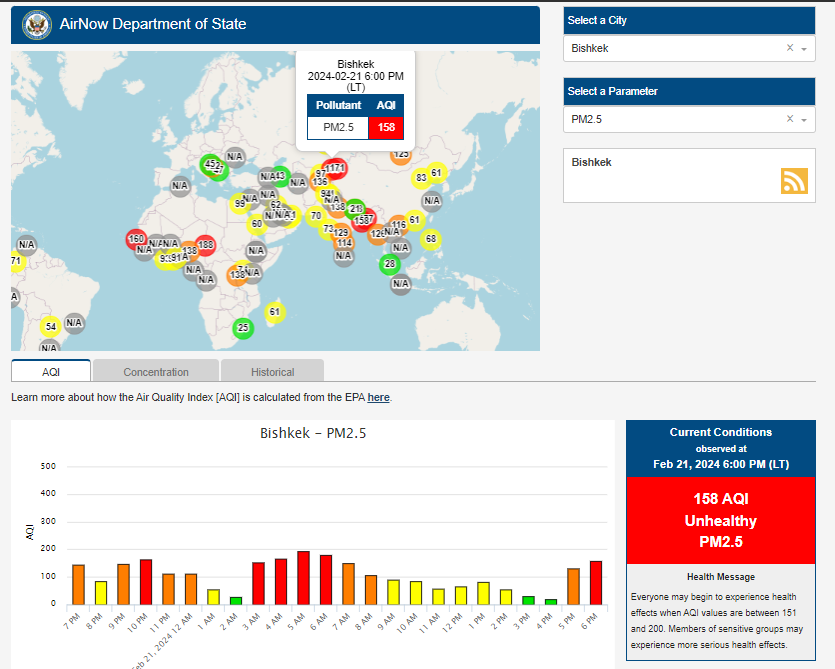
Task: Clear the PM2.5 parameter selection
Action: pos(790,119)
